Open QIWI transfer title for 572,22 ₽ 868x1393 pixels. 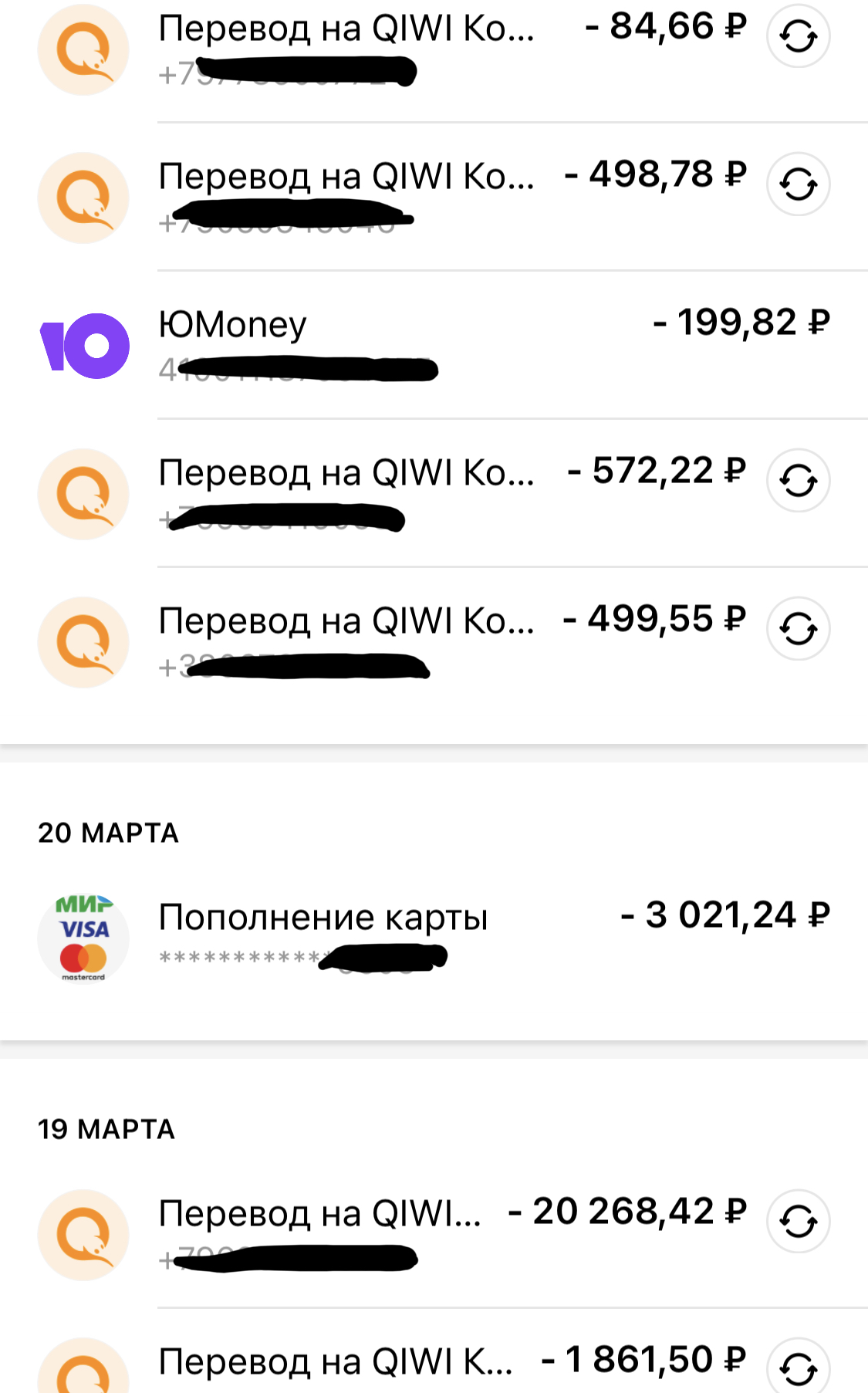click(346, 473)
